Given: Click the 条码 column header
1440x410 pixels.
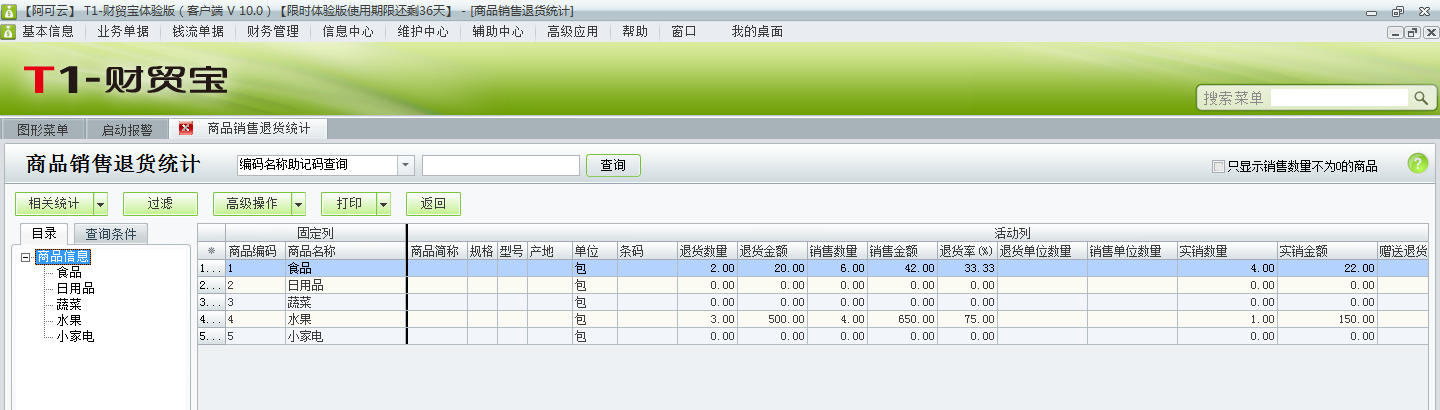Looking at the screenshot, I should [x=647, y=251].
